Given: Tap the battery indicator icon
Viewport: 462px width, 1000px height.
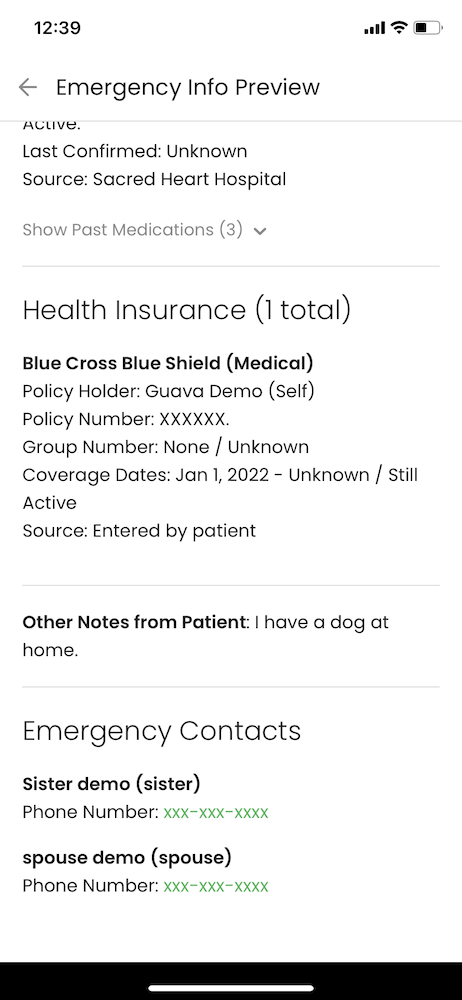Looking at the screenshot, I should point(428,27).
